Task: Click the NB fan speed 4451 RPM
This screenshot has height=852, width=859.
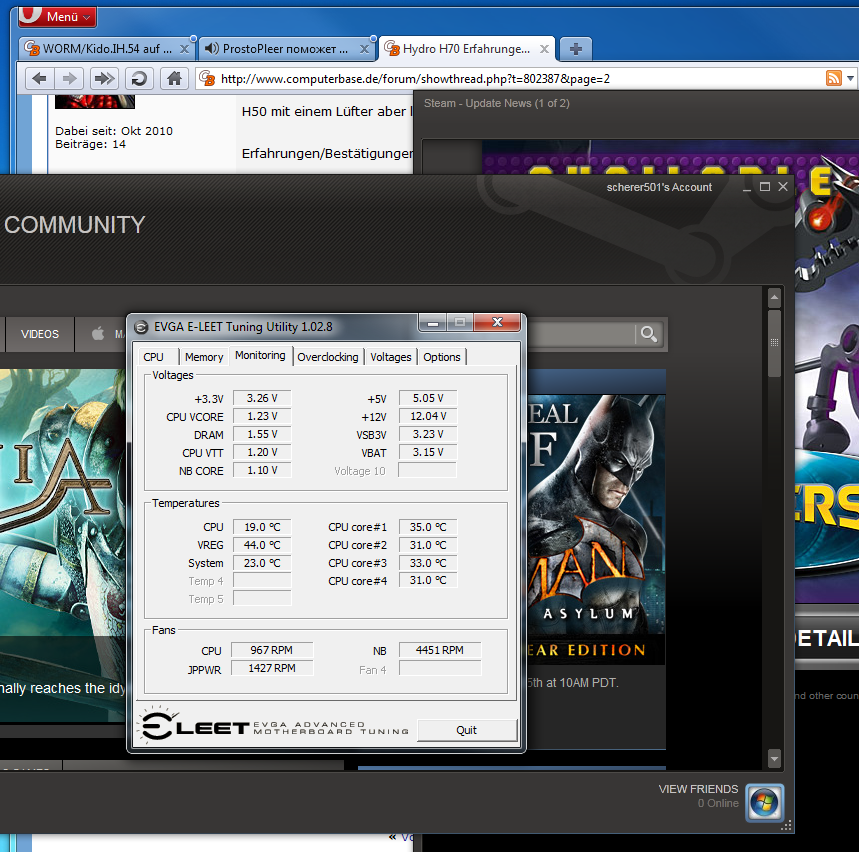Action: (440, 650)
